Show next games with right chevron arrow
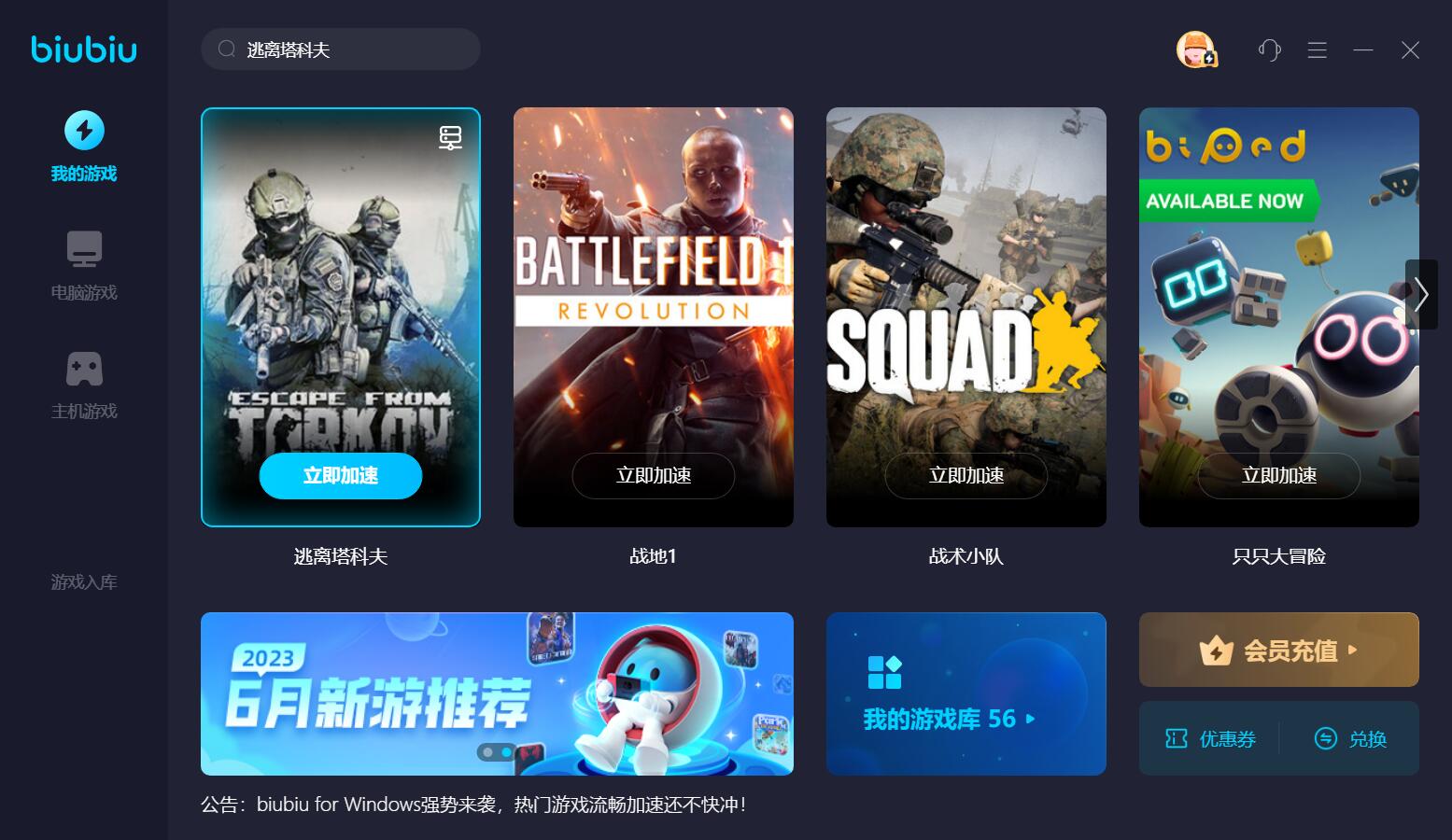The width and height of the screenshot is (1452, 840). pyautogui.click(x=1421, y=294)
